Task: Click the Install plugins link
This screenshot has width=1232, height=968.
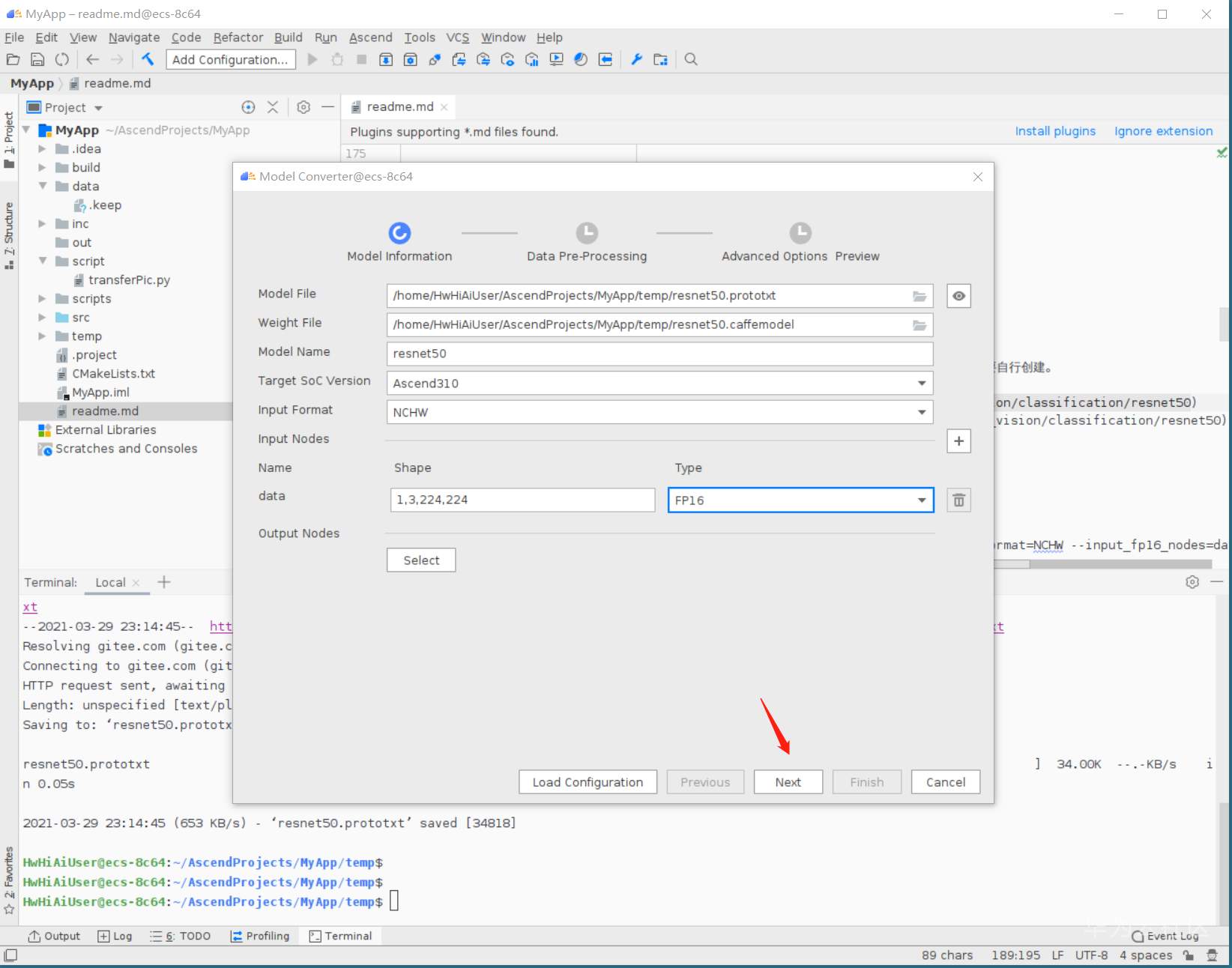Action: 1054,131
